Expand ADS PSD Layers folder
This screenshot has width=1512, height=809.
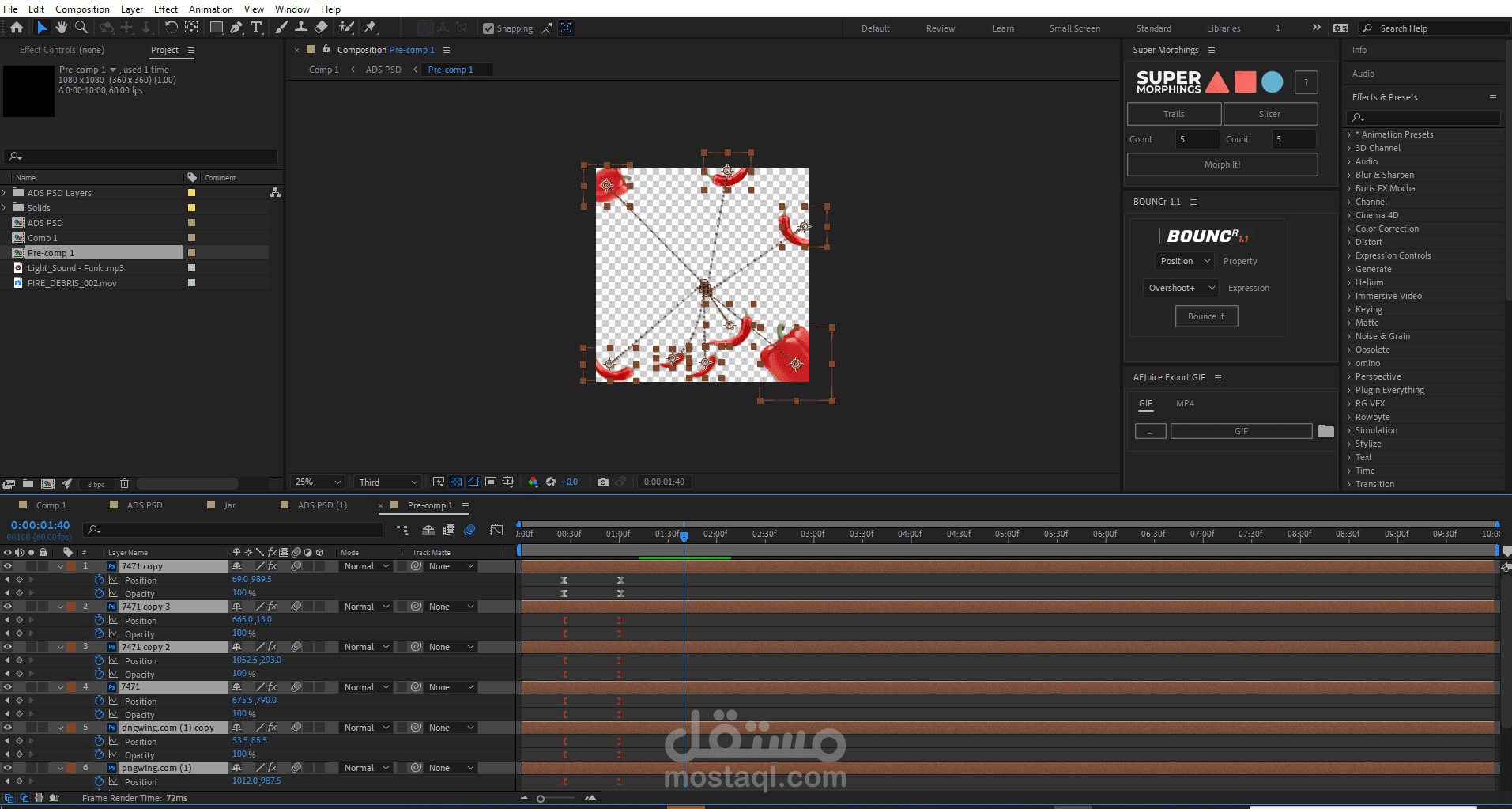(x=5, y=193)
